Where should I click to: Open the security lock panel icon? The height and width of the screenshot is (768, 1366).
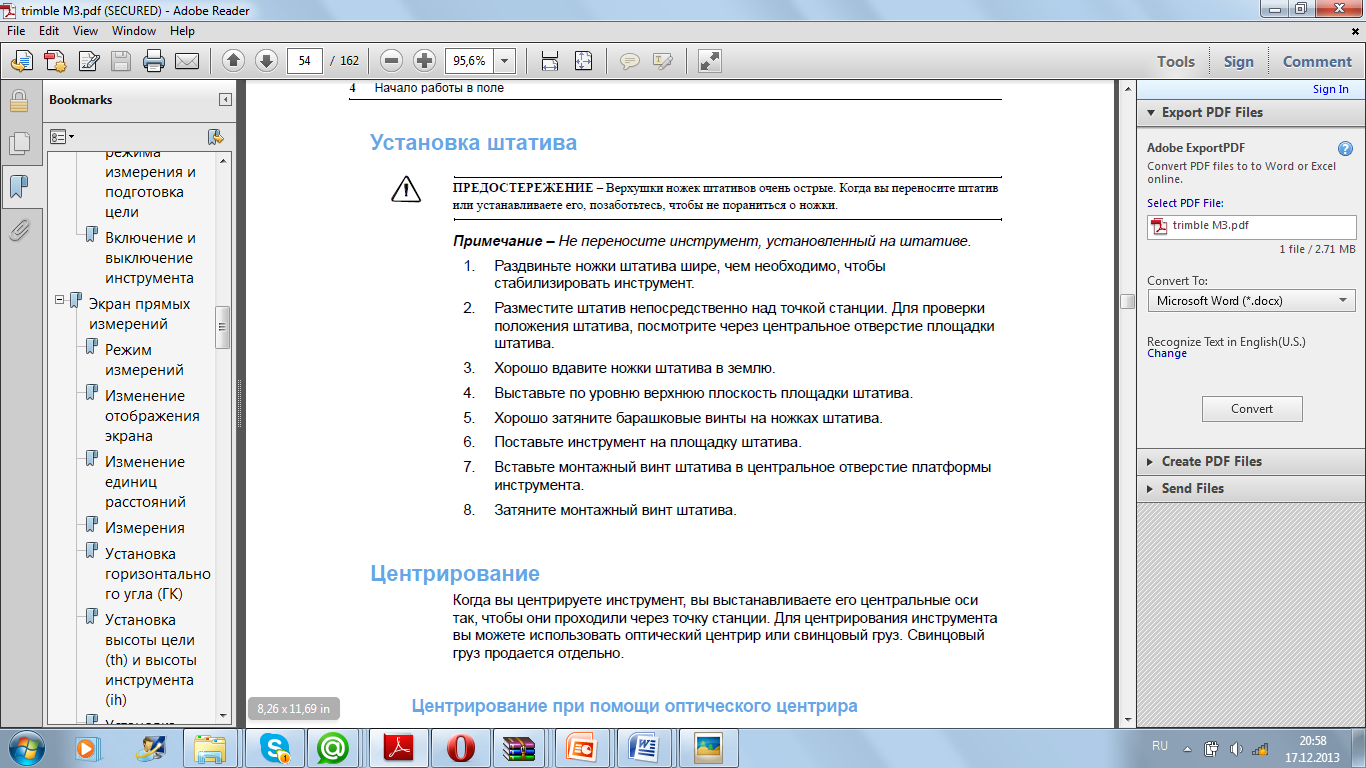point(18,101)
